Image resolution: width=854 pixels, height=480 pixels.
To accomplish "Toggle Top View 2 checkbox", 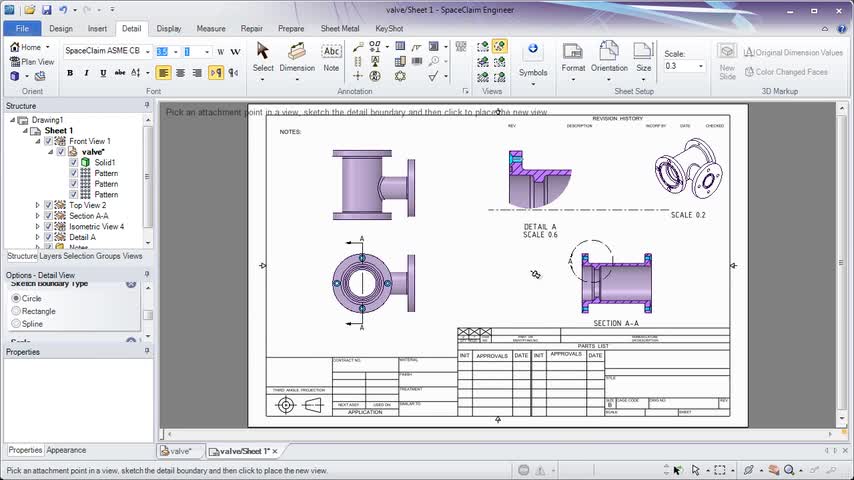I will click(x=48, y=205).
